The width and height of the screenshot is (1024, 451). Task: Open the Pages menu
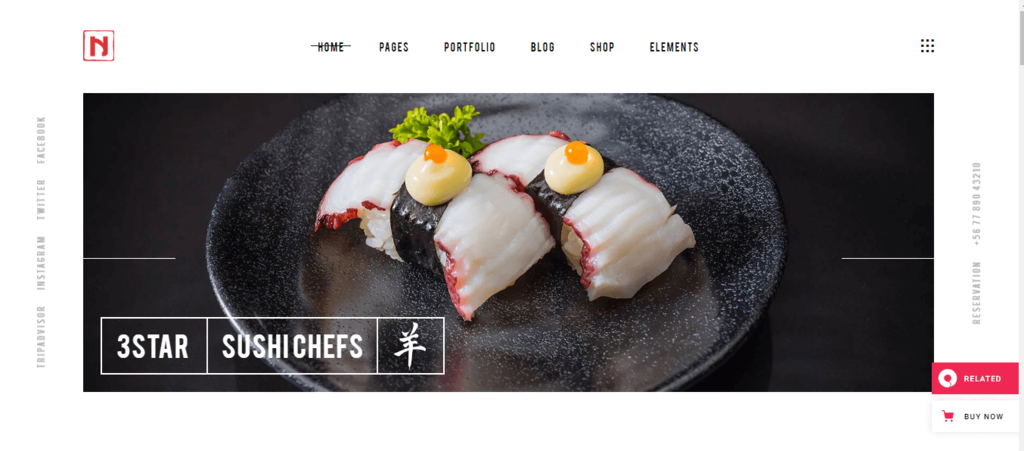[394, 47]
